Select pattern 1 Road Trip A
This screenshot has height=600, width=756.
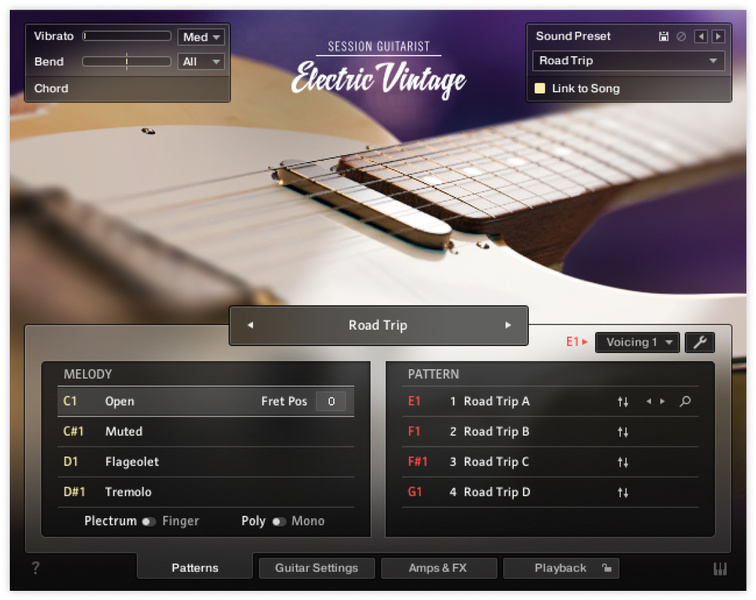(x=550, y=401)
